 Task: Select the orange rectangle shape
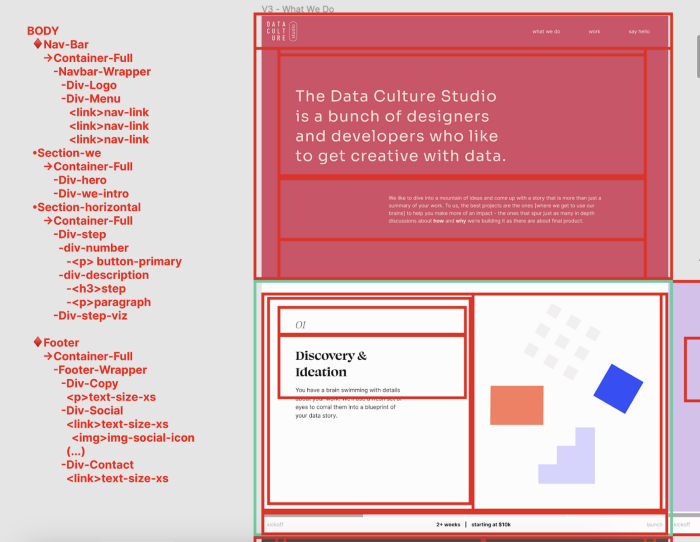[517, 405]
